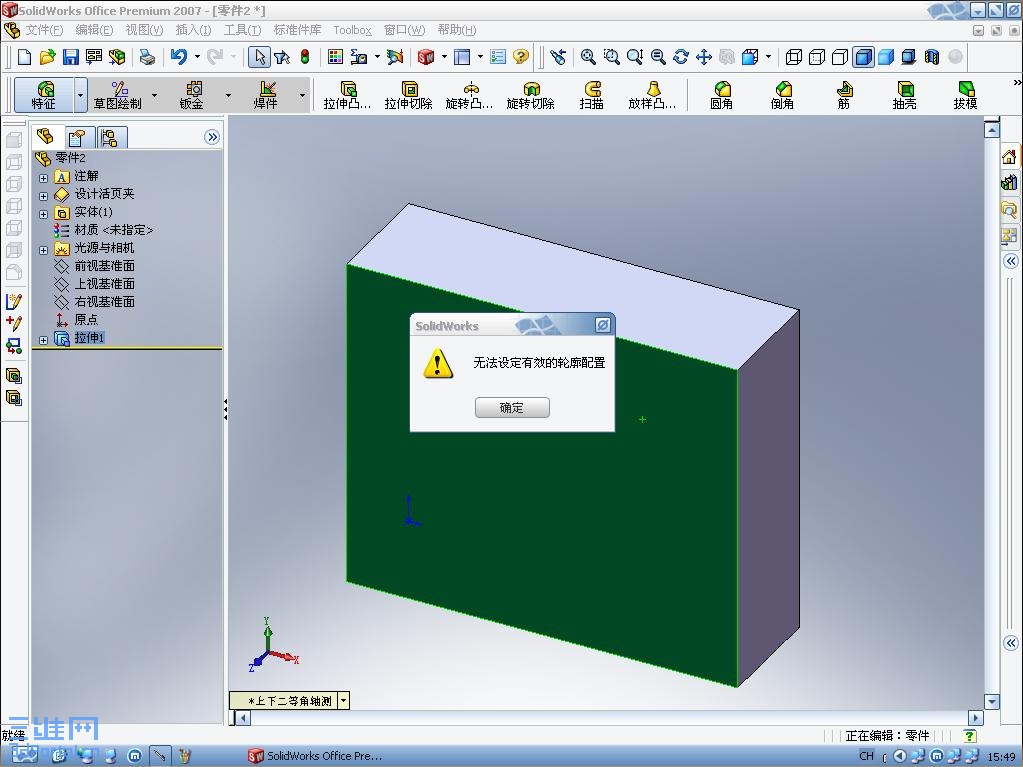The image size is (1023, 767).
Task: Toggle Section View icon
Action: [932, 57]
